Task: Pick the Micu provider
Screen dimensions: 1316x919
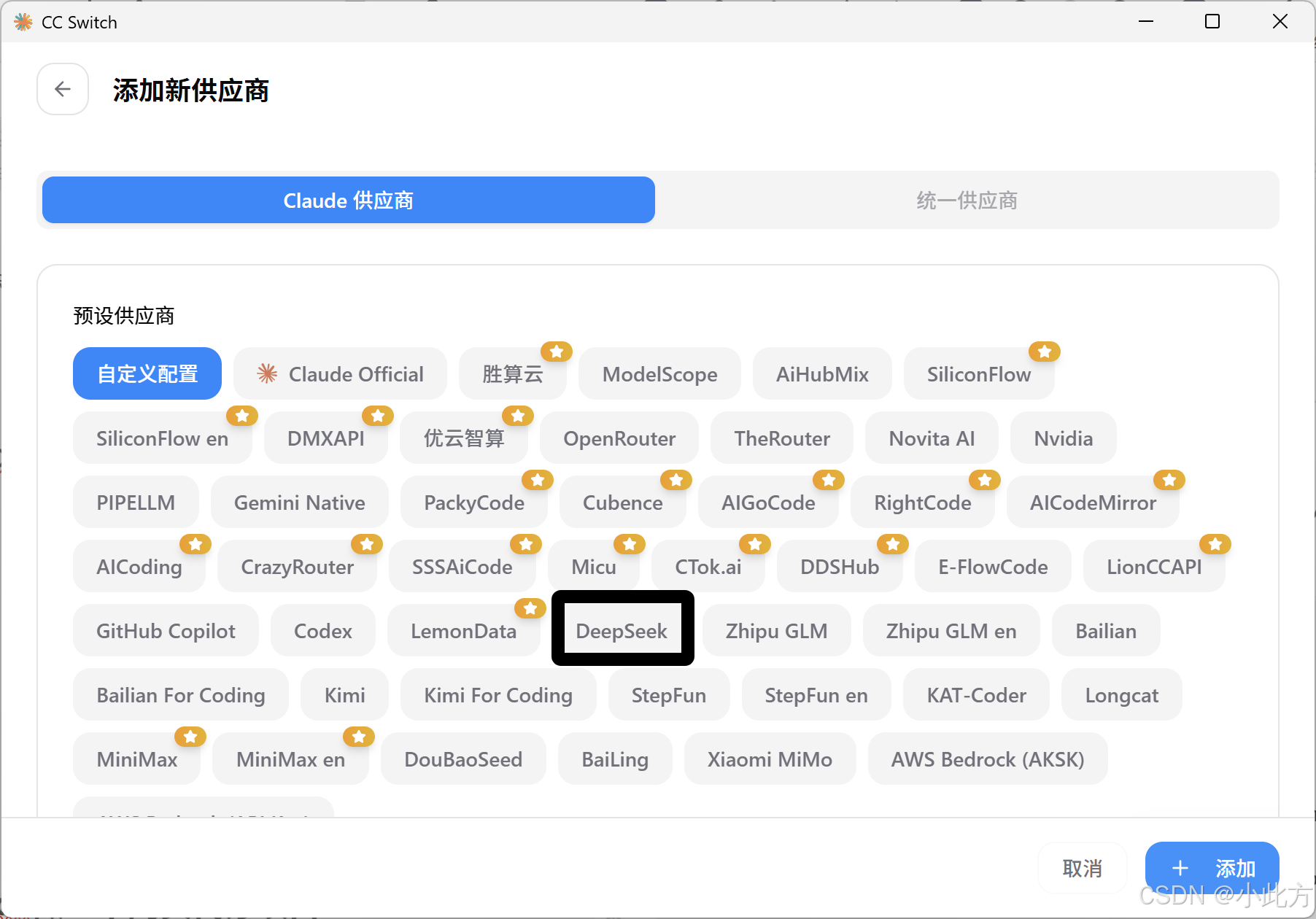Action: 594,566
